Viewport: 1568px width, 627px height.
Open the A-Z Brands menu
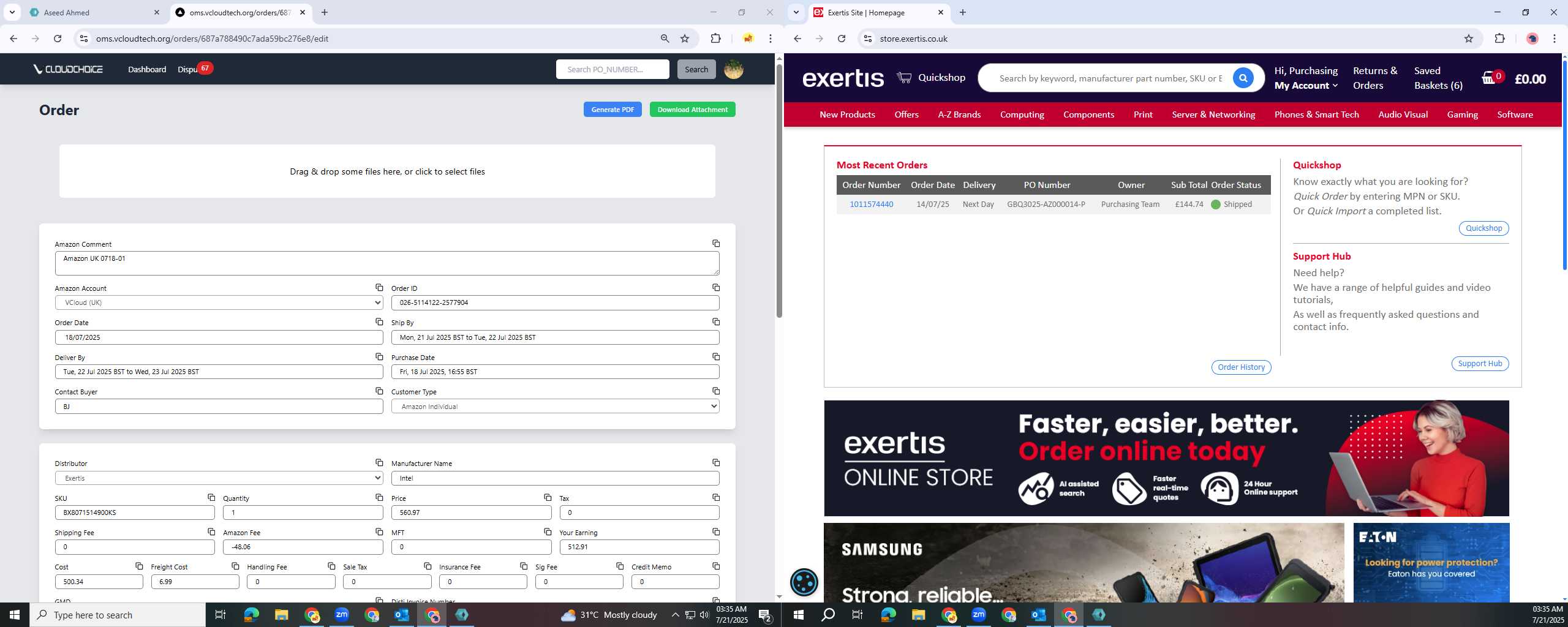point(959,115)
